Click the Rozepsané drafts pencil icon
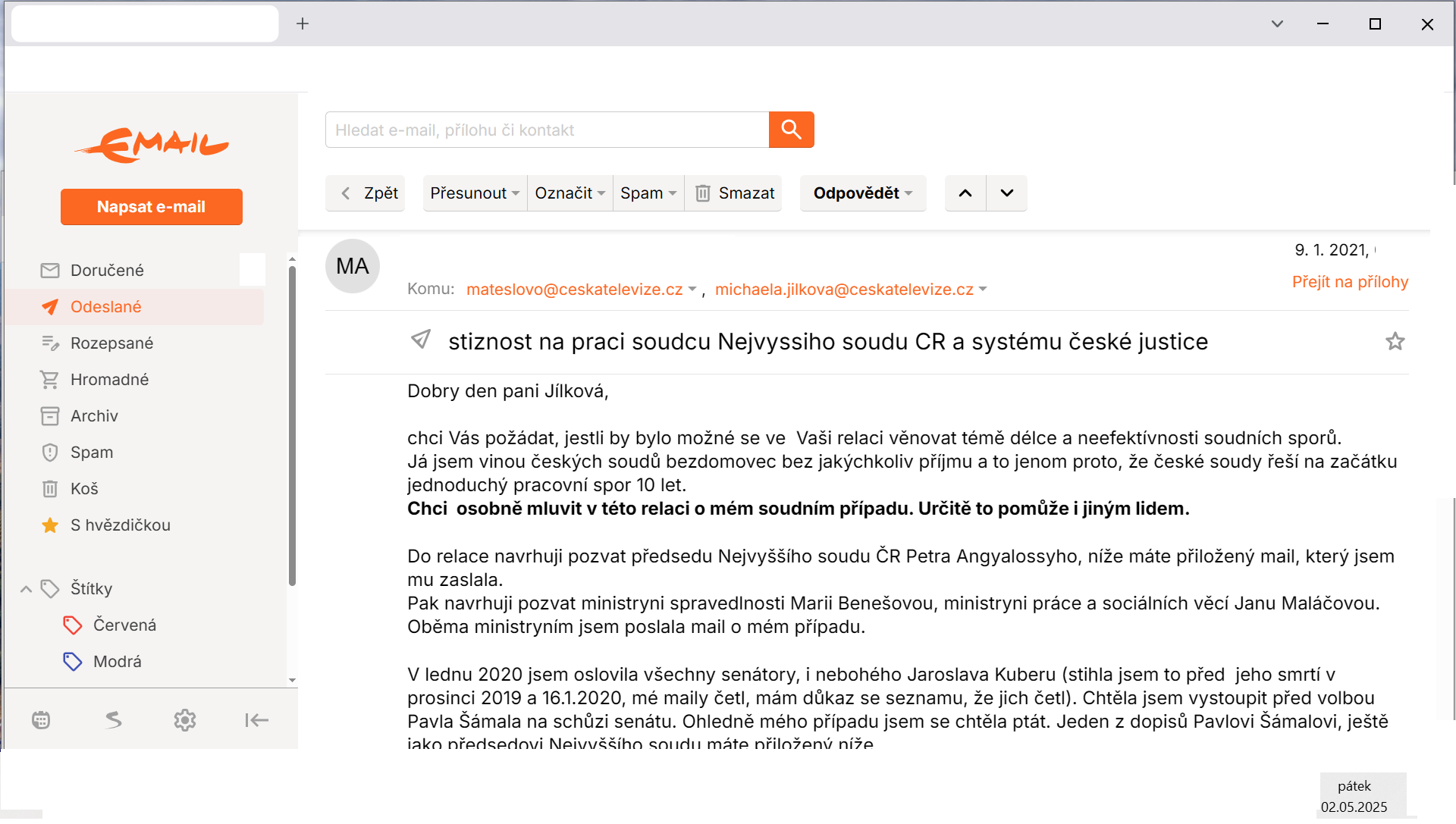The height and width of the screenshot is (824, 1456). pyautogui.click(x=50, y=343)
